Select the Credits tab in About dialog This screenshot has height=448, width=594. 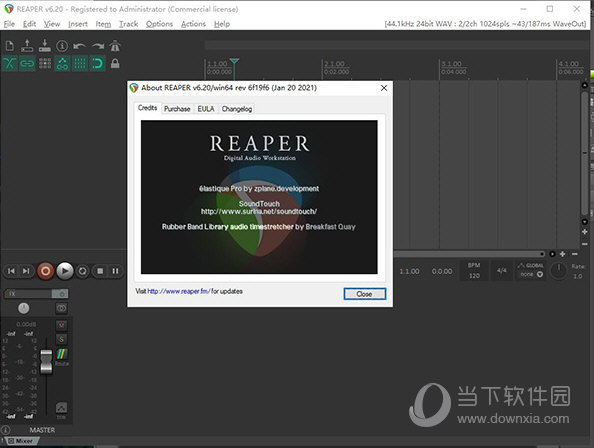pos(147,108)
